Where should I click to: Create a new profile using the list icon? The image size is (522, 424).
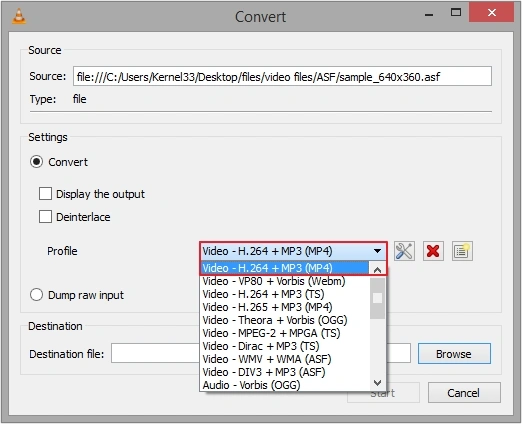462,251
